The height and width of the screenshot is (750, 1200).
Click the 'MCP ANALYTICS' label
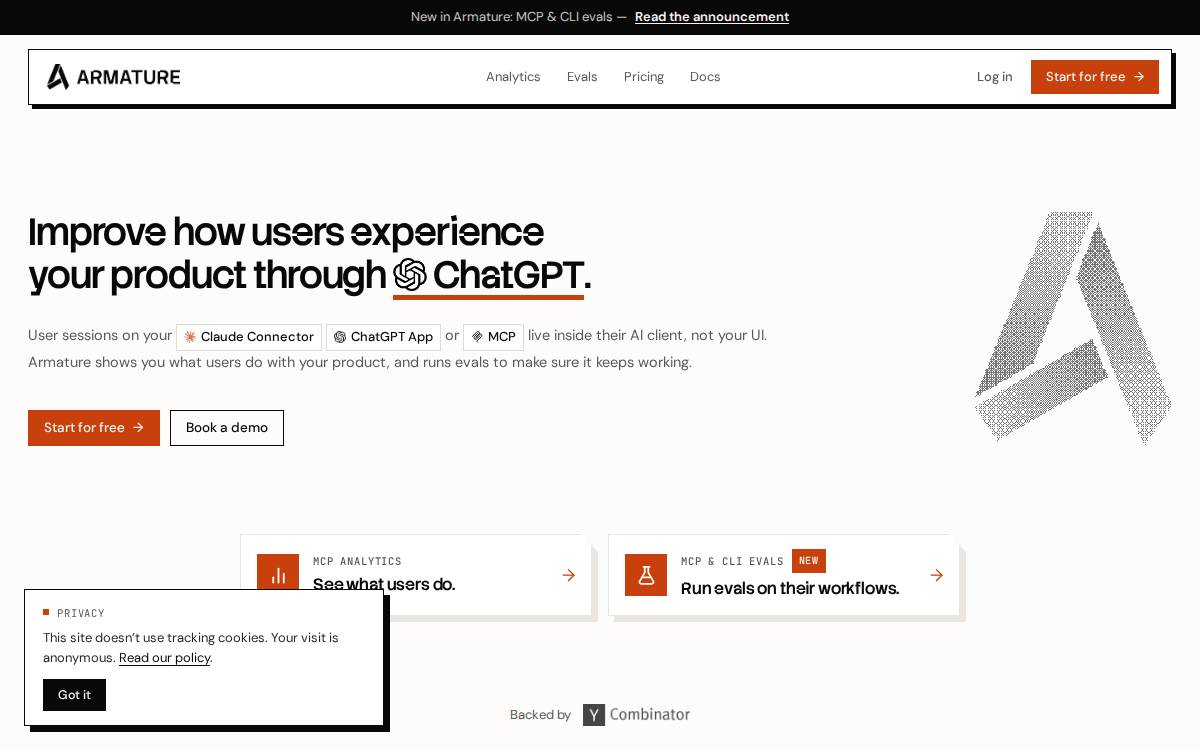coord(357,562)
